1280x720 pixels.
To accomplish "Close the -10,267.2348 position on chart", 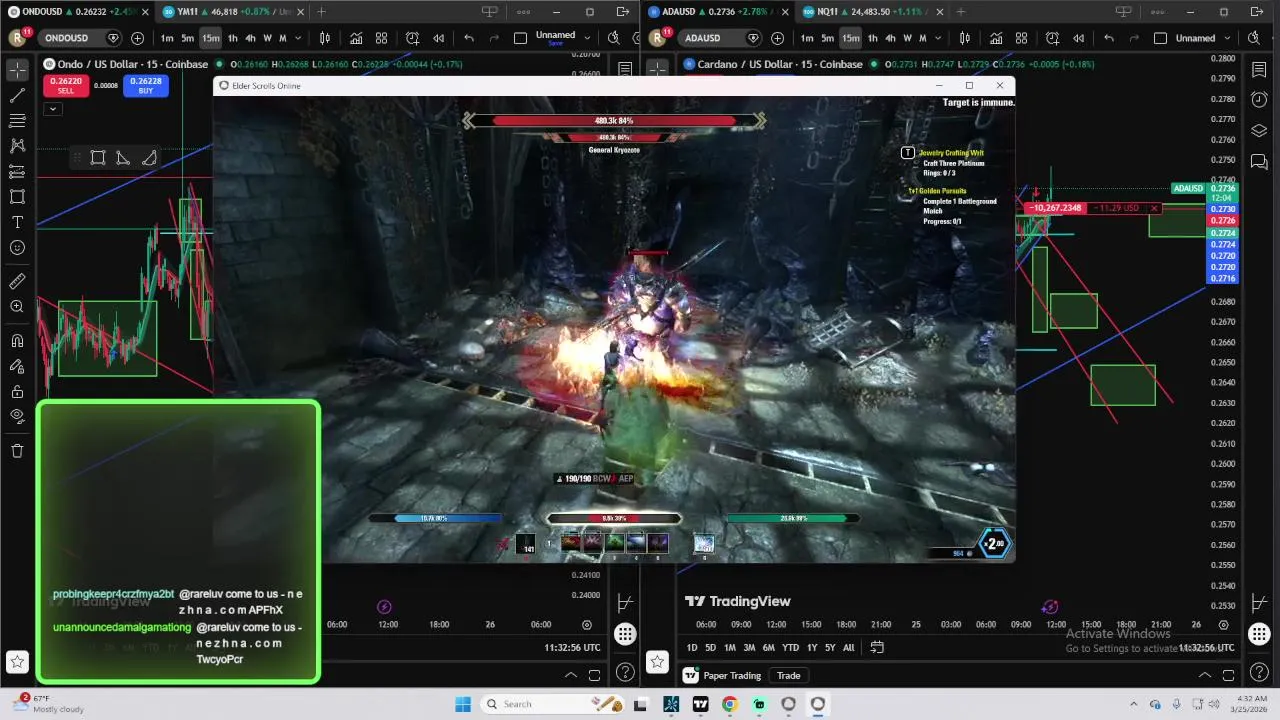I will coord(1154,208).
